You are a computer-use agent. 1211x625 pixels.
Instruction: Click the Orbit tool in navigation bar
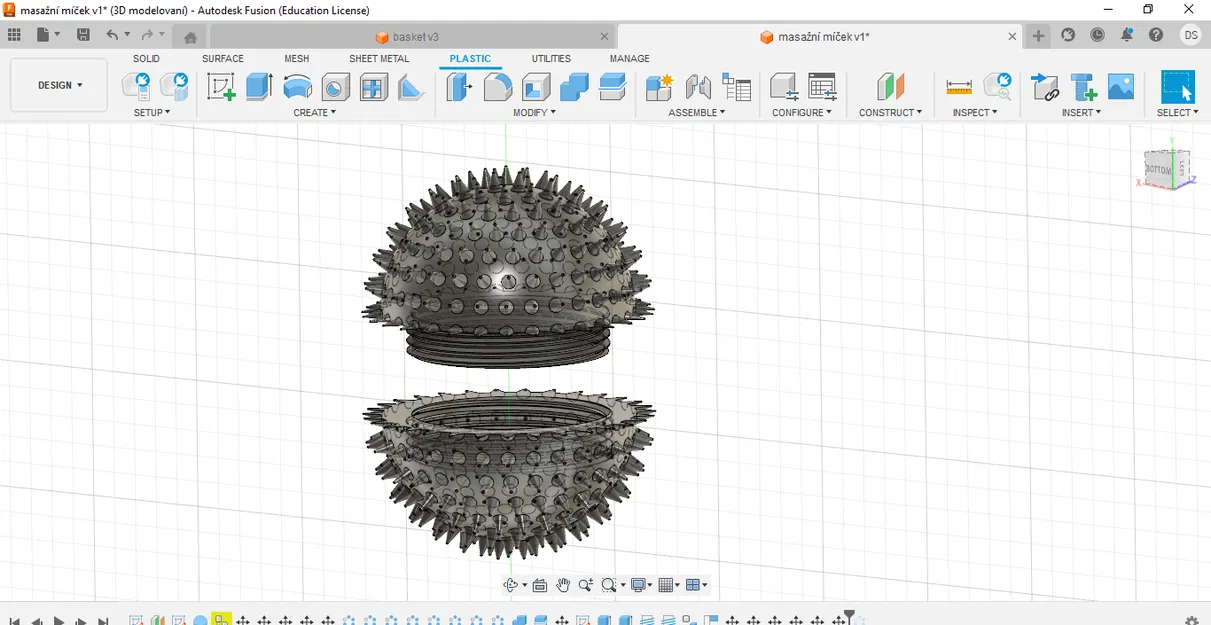coord(511,585)
